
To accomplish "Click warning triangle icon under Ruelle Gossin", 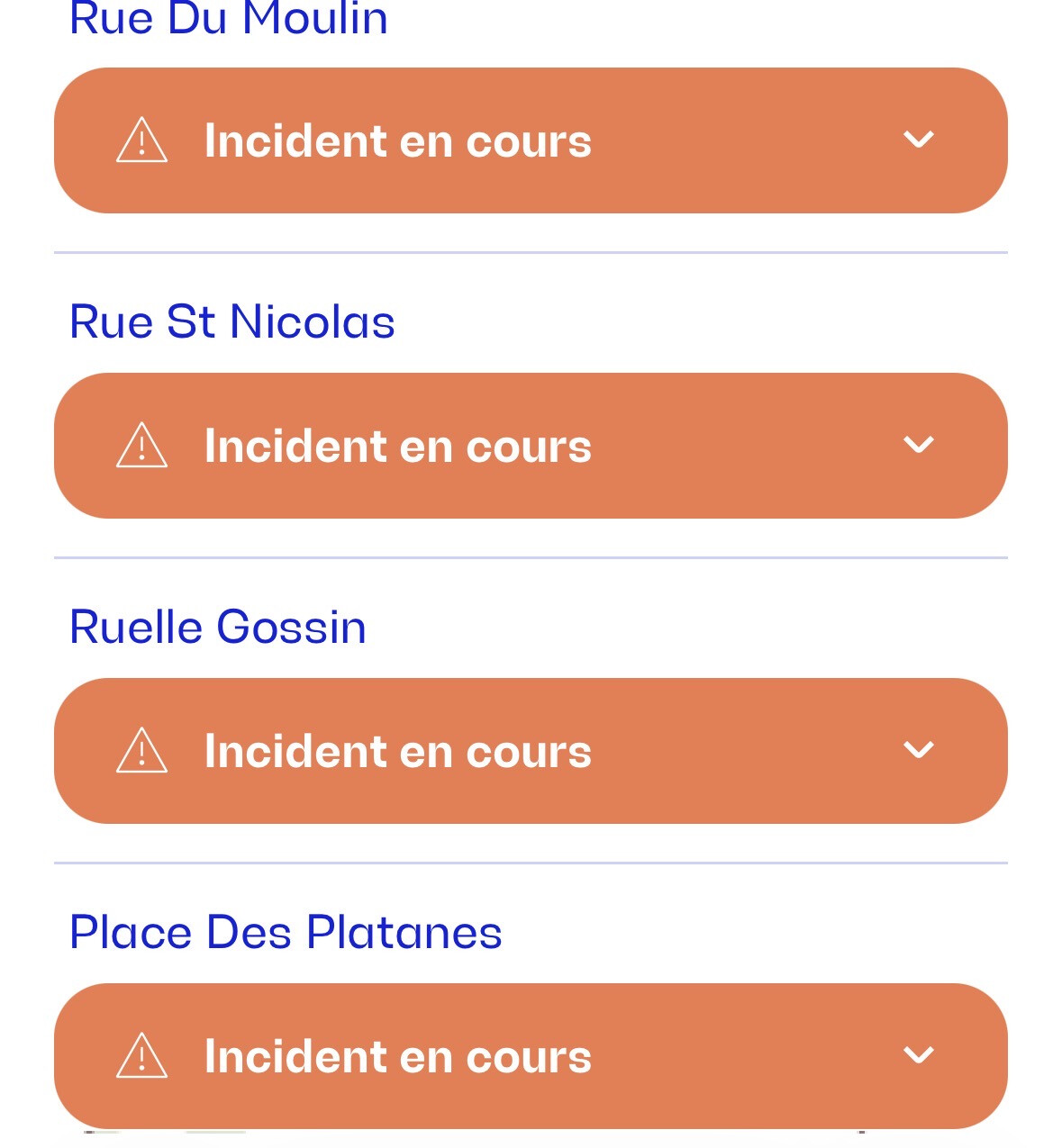I will 141,752.
